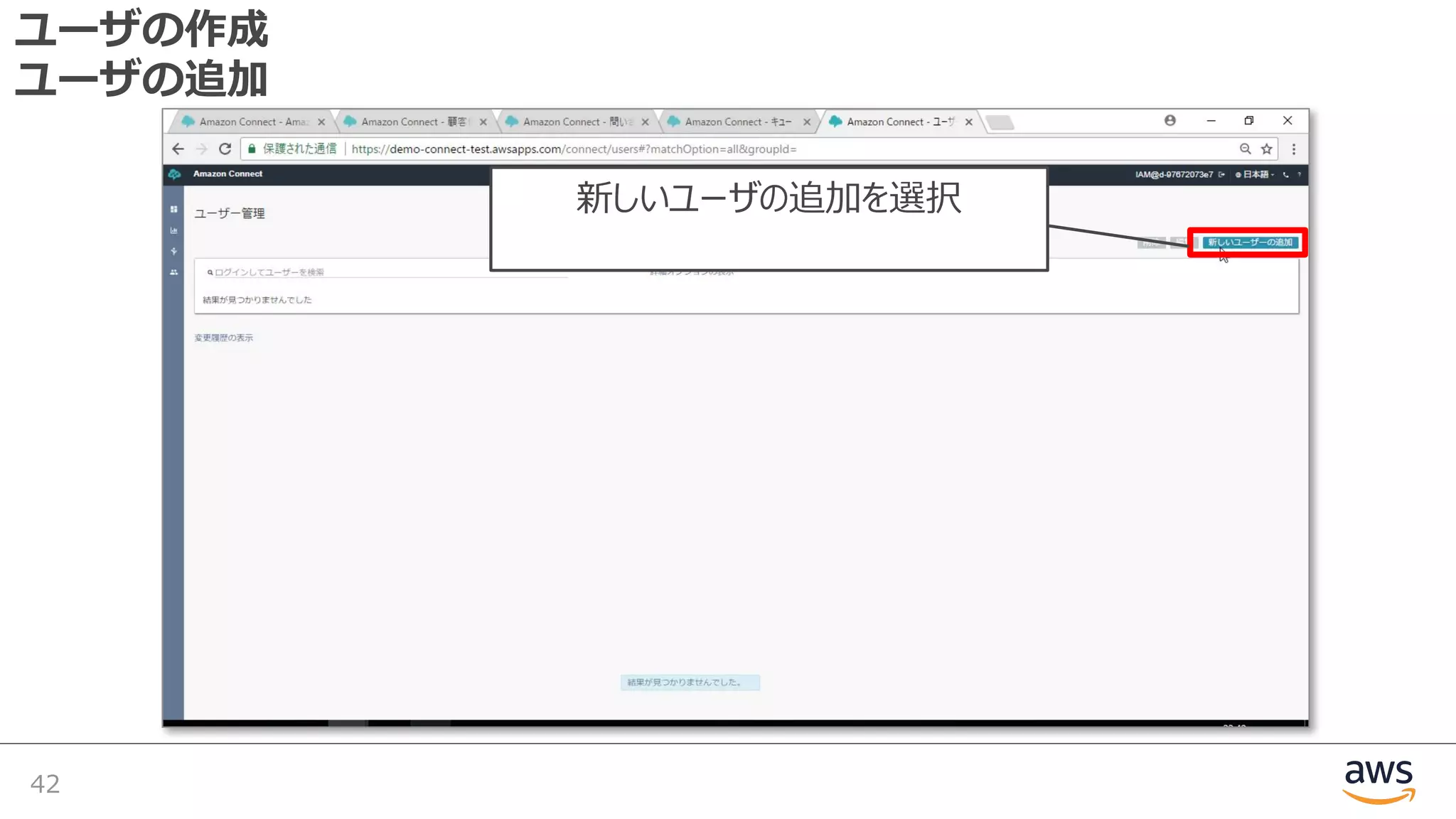The image size is (1456, 819).
Task: Click the ユーザー管理 page heading
Action: pyautogui.click(x=230, y=213)
